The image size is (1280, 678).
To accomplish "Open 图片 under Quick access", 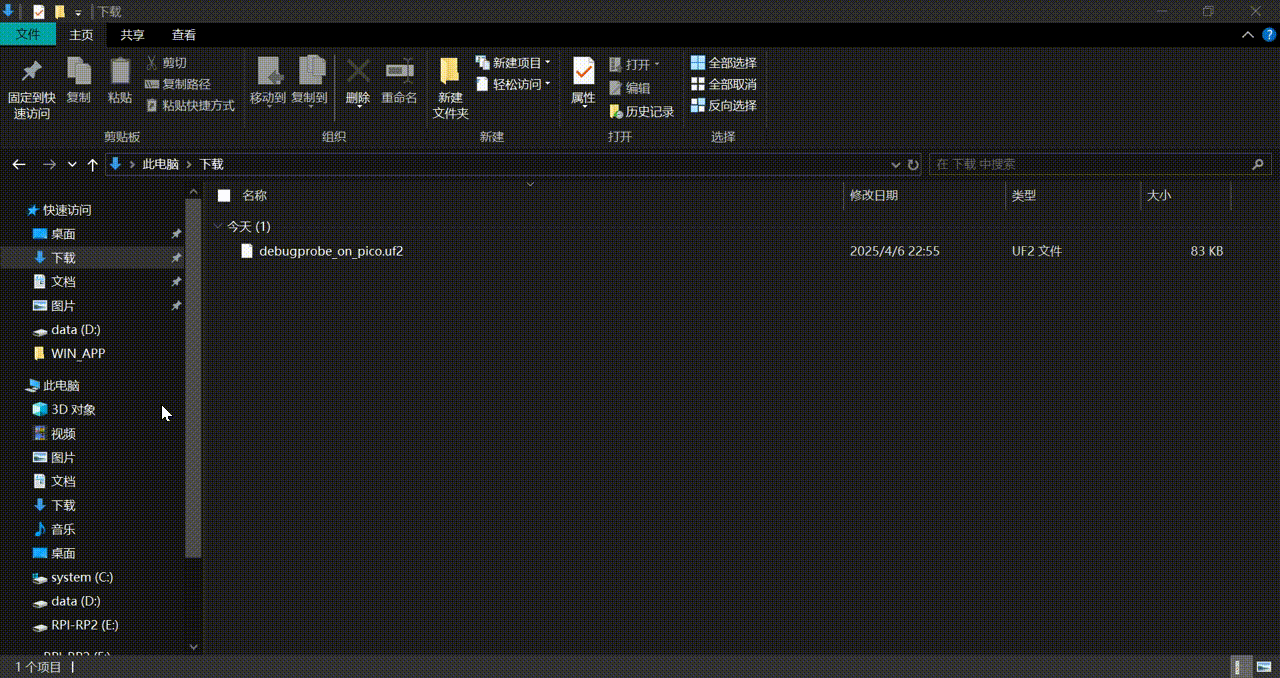I will point(63,306).
